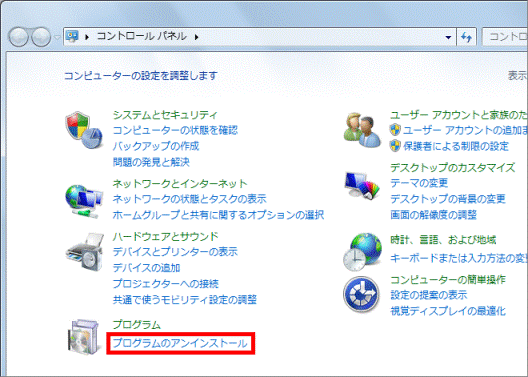Open 時計、言語、および地域 category
The height and width of the screenshot is (377, 528).
(x=443, y=240)
